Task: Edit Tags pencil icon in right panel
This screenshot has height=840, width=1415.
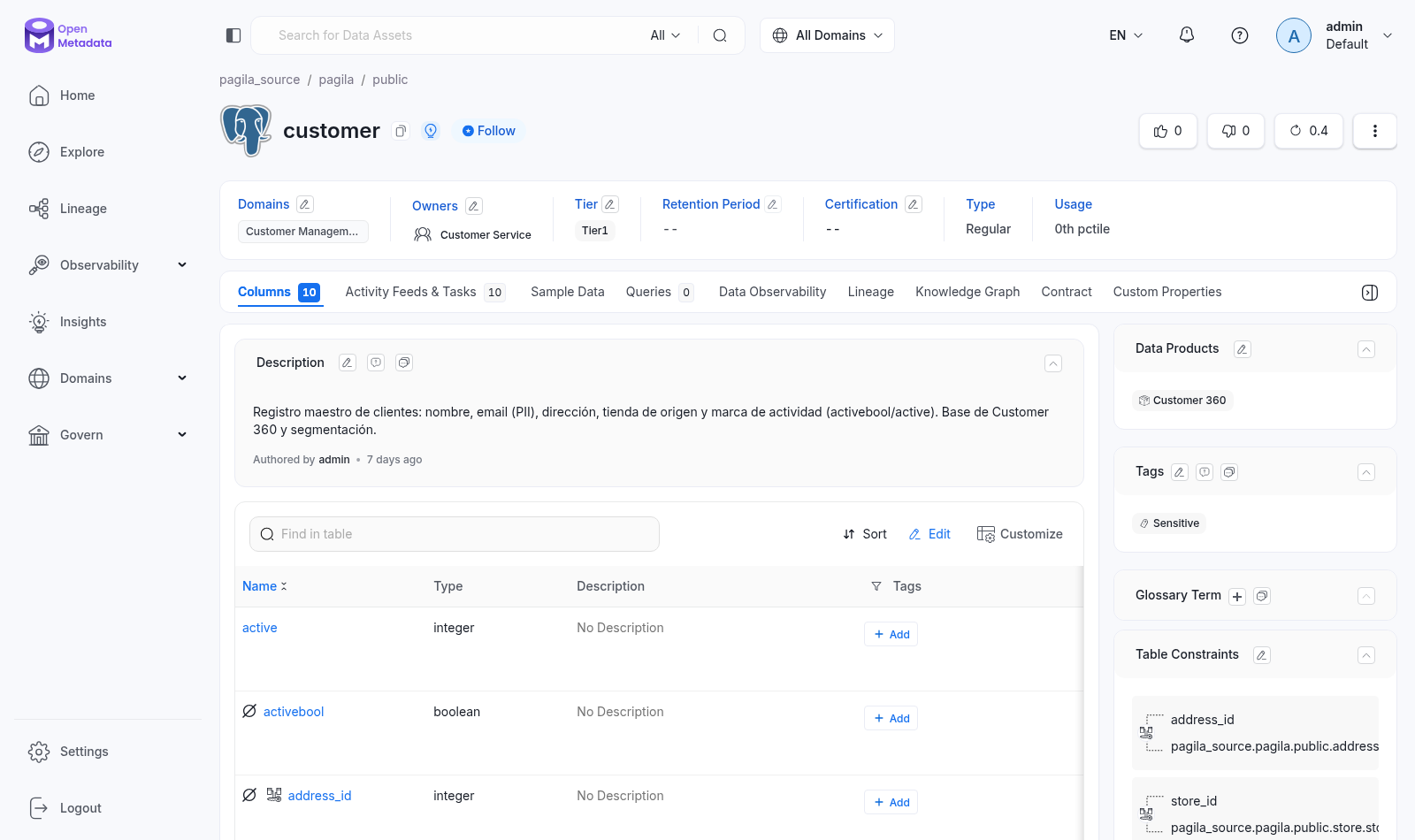Action: (1180, 472)
